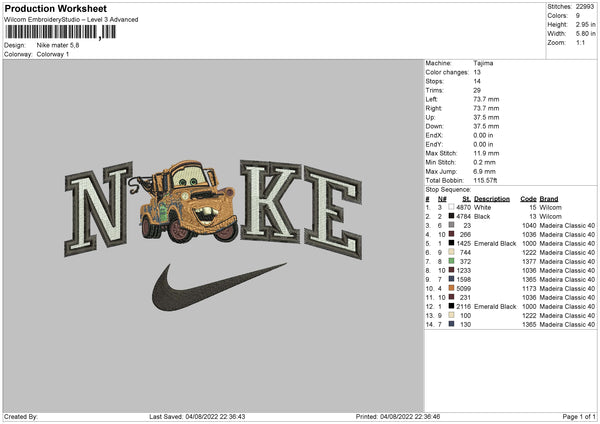Viewport: 600px width, 424px height.
Task: Click the "Last Saved" timestamp in footer
Action: coord(197,416)
